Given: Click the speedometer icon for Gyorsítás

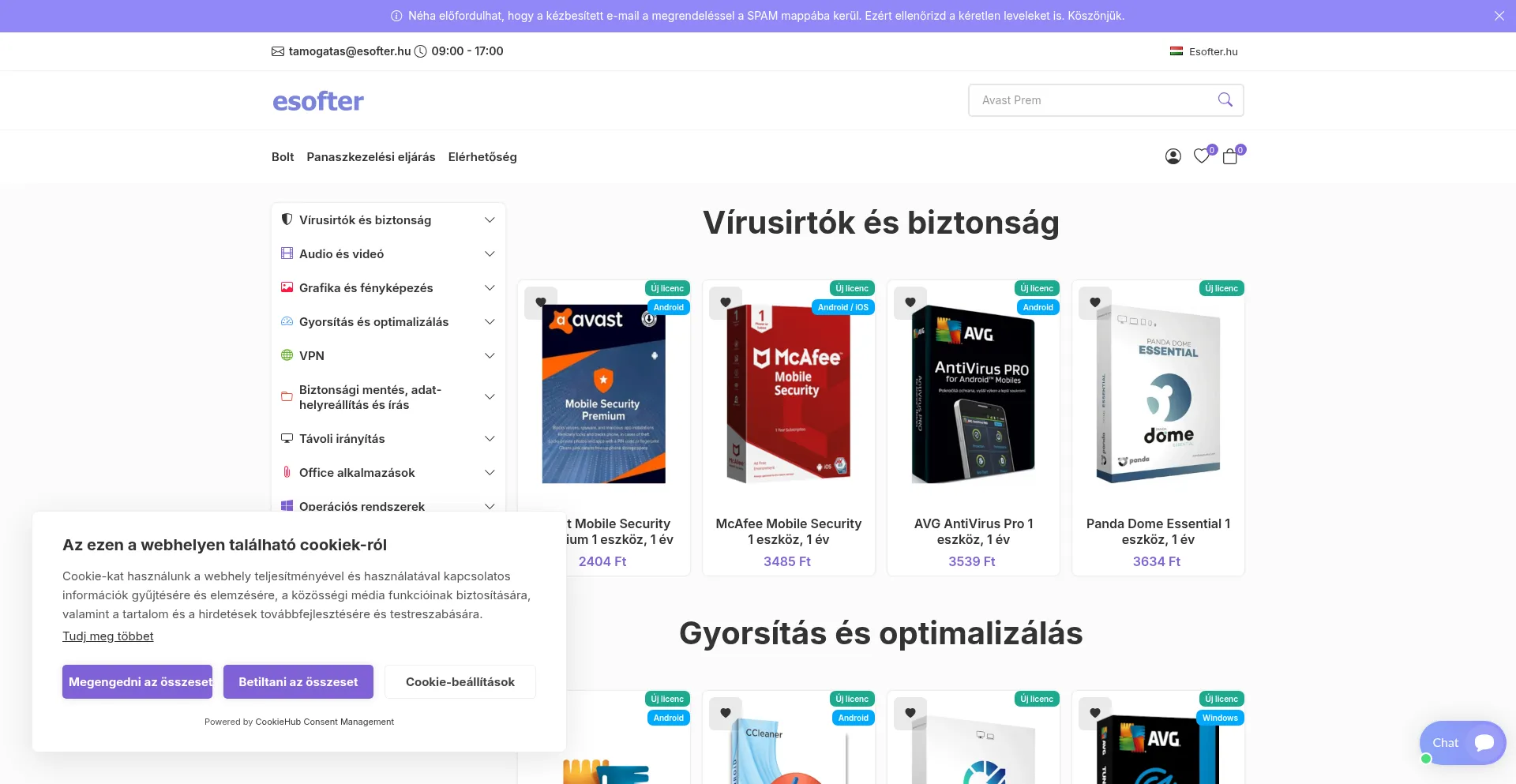Looking at the screenshot, I should (287, 321).
